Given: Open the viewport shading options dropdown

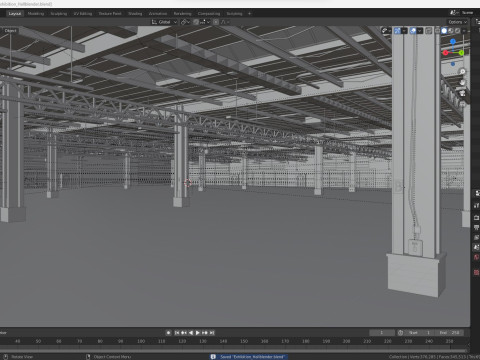Looking at the screenshot, I should coord(464,31).
